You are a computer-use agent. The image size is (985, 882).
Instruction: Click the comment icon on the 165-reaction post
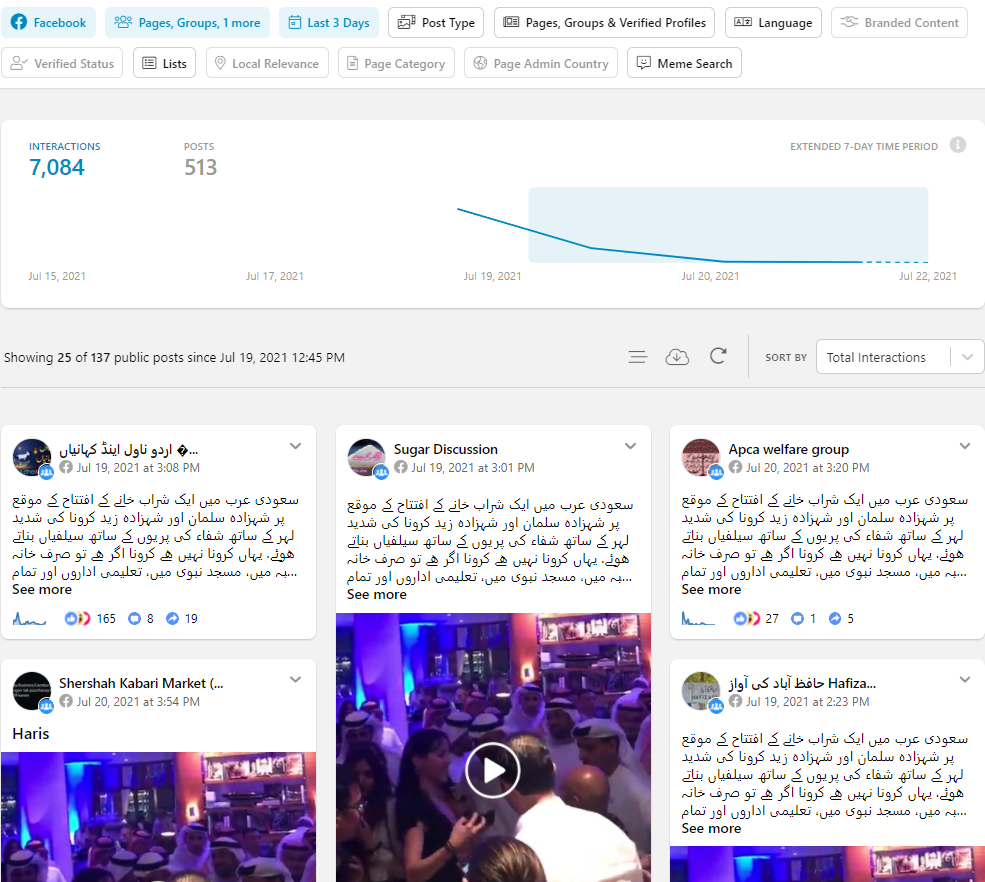(x=135, y=619)
